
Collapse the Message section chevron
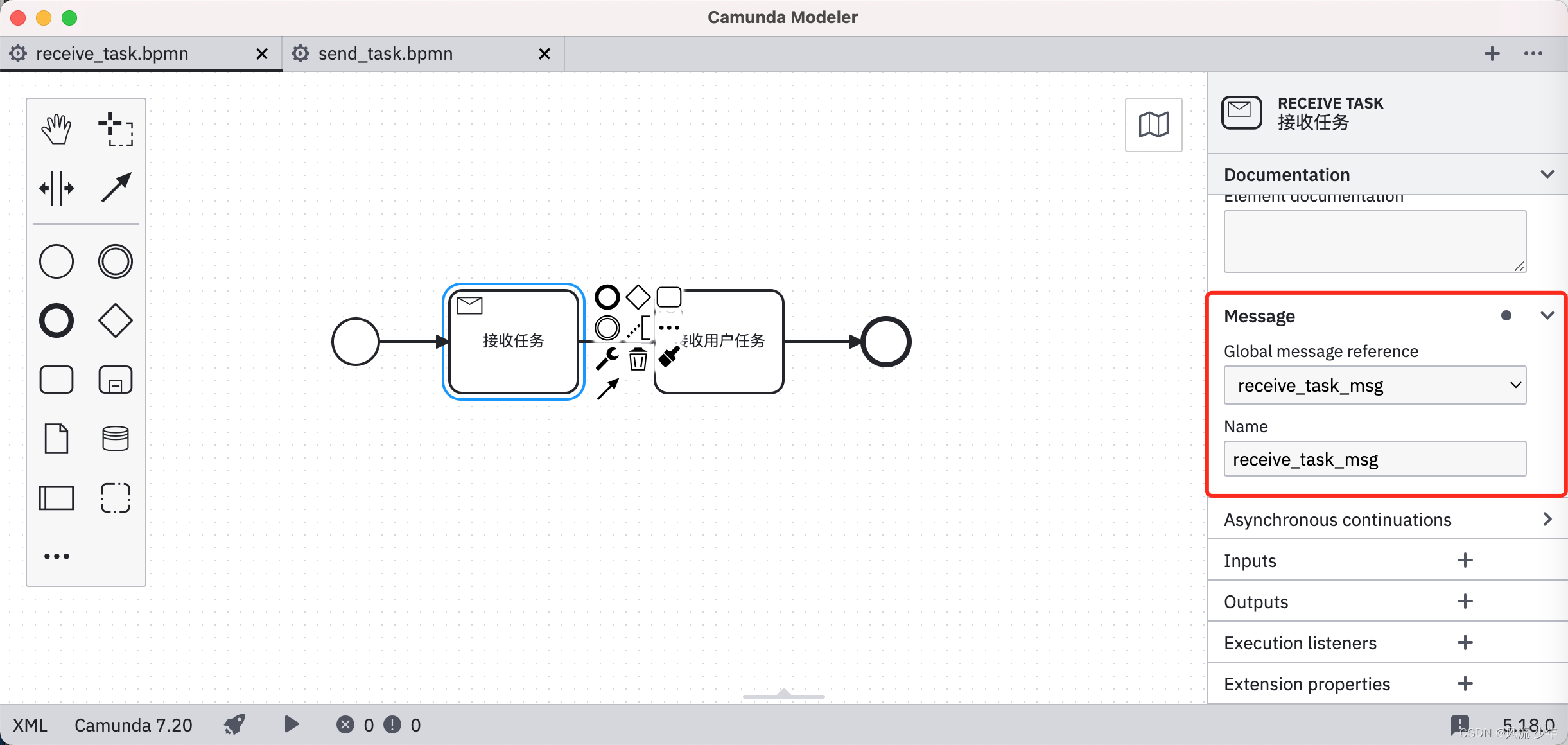click(x=1547, y=315)
